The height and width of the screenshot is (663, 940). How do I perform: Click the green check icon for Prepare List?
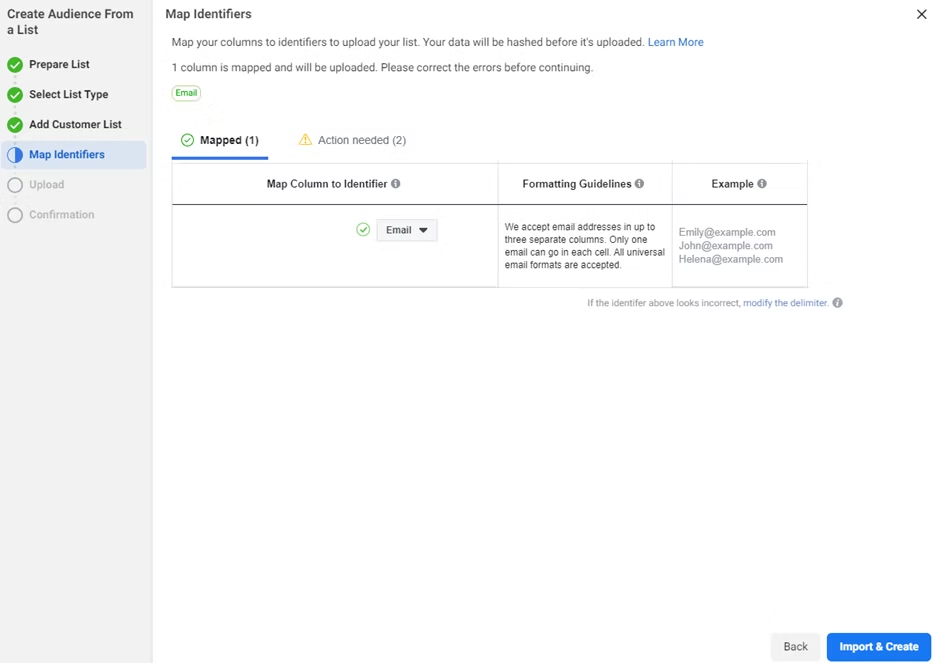coord(15,65)
